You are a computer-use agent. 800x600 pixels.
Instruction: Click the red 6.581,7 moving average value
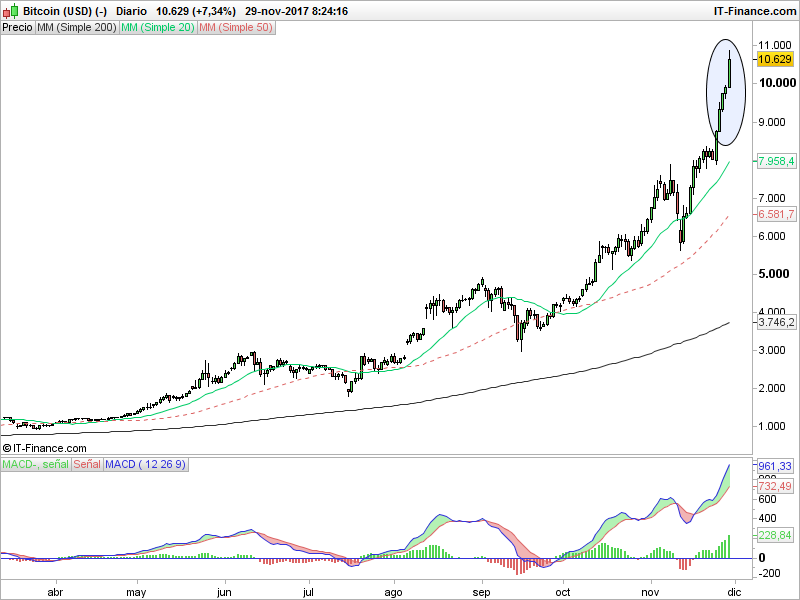pos(776,214)
